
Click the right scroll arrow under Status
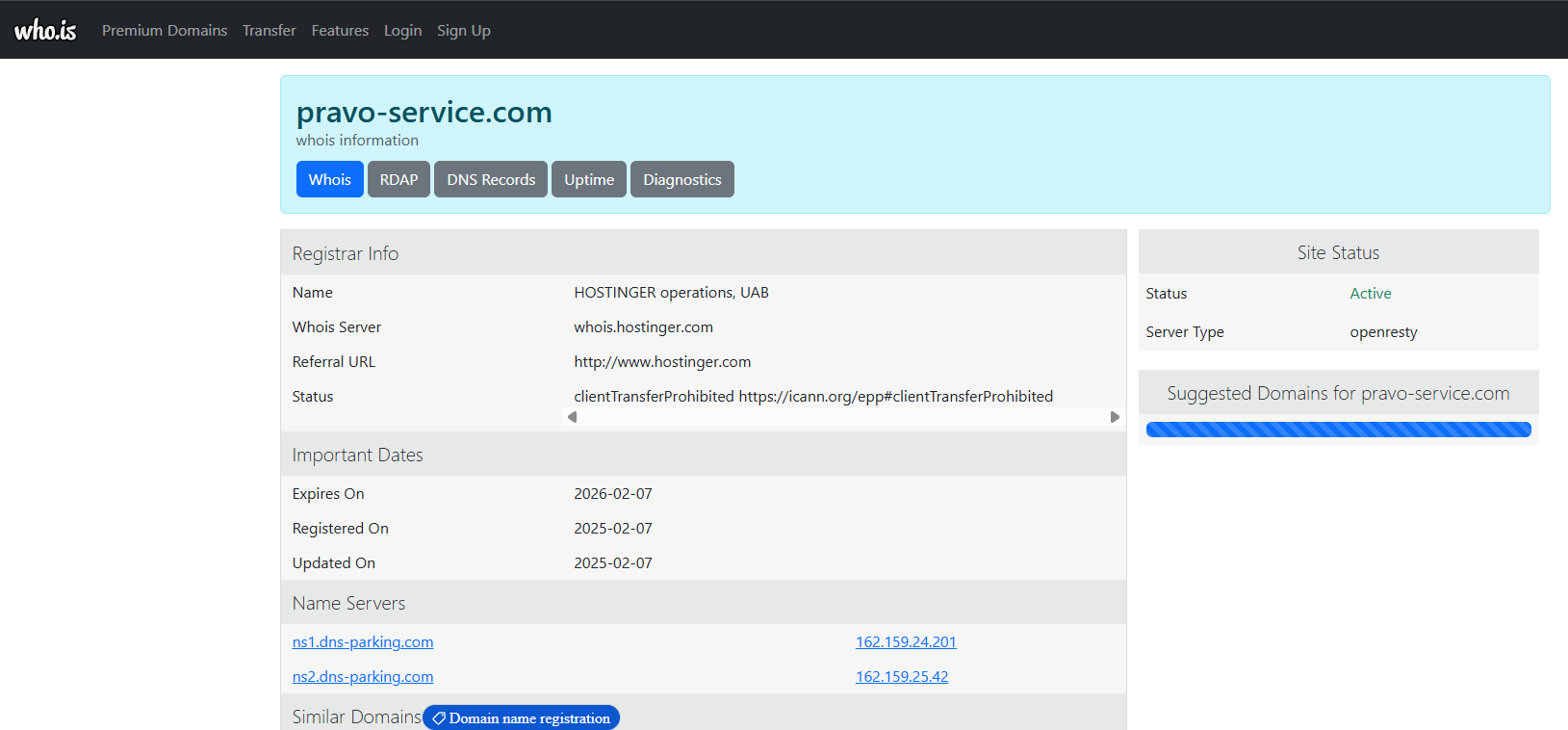1115,417
